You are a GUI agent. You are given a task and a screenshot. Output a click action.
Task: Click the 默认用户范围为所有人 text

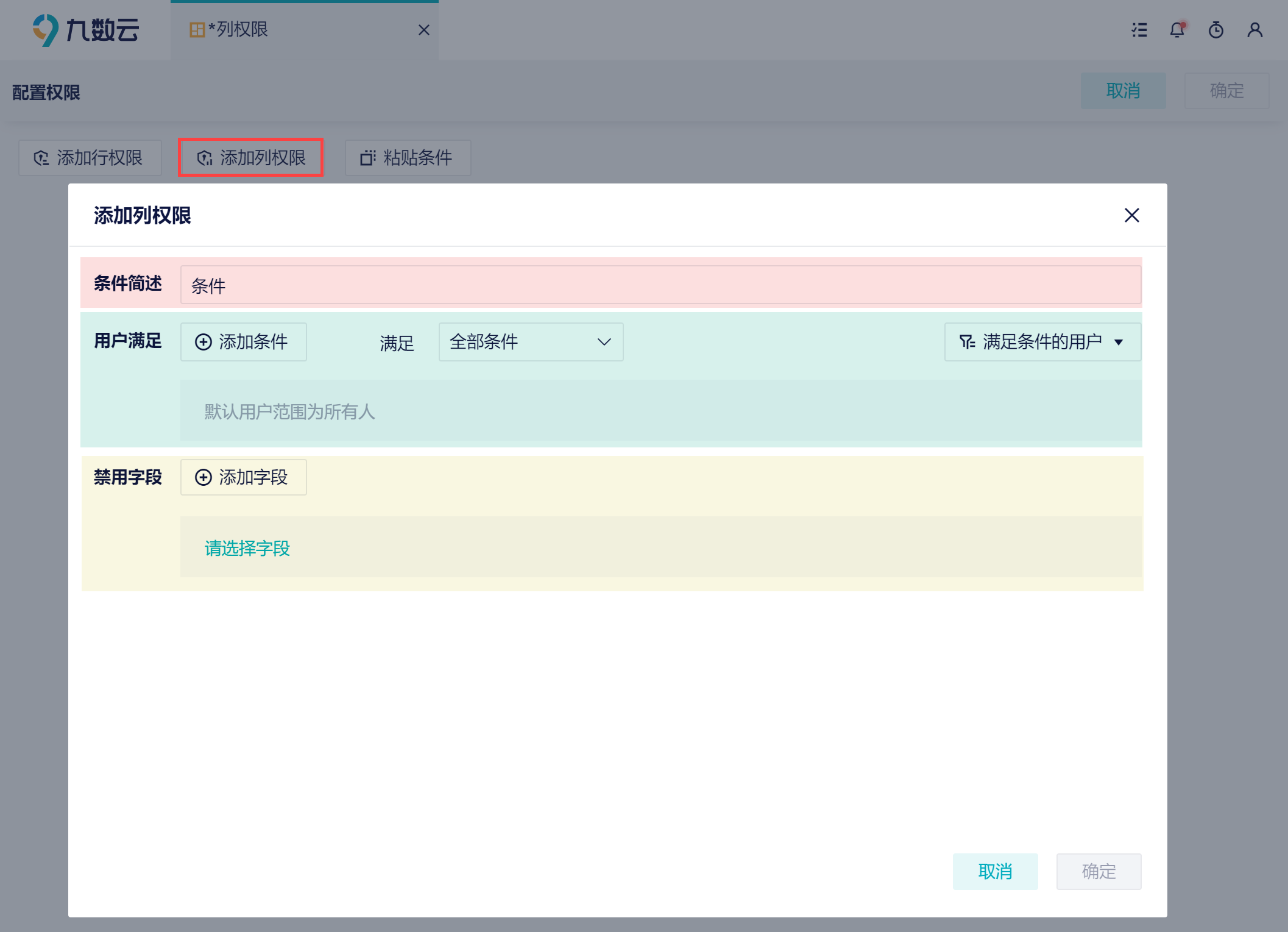pyautogui.click(x=289, y=411)
